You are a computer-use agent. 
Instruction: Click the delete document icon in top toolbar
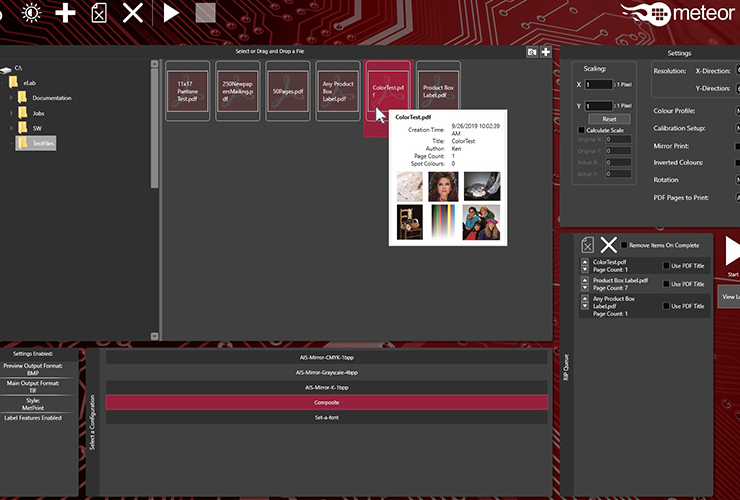98,13
